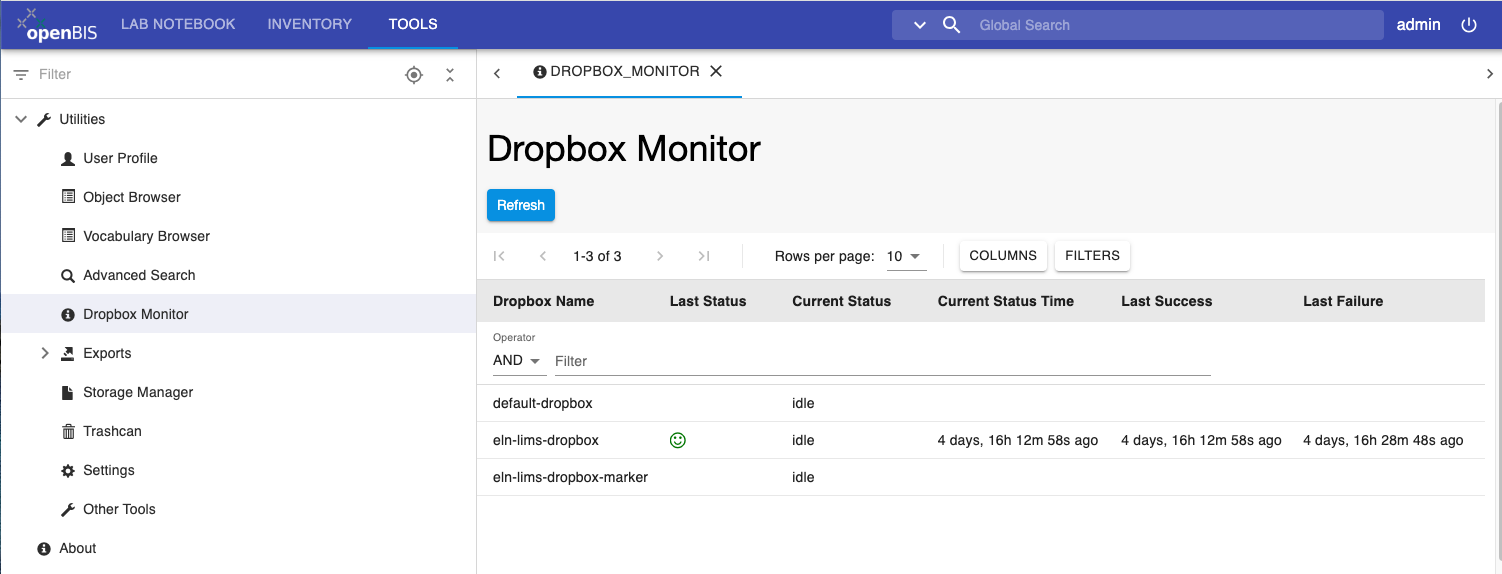Sort by Last Success column header

coord(1166,301)
